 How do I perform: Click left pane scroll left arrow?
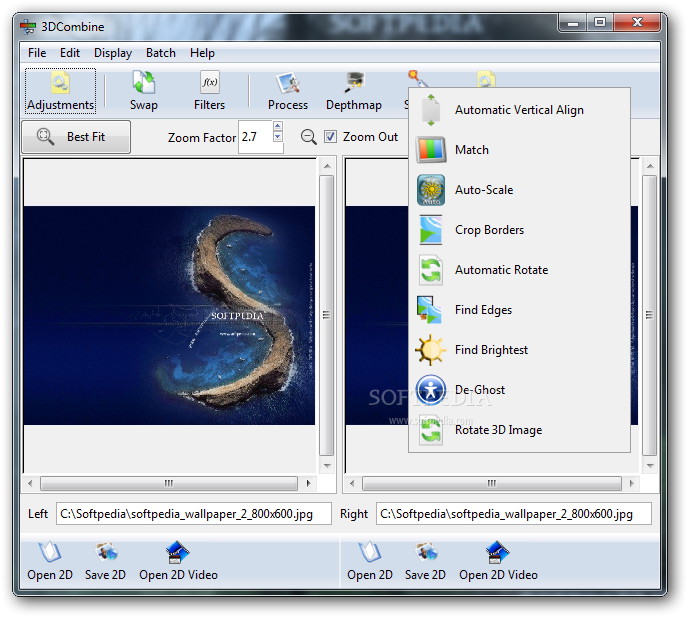pos(30,484)
